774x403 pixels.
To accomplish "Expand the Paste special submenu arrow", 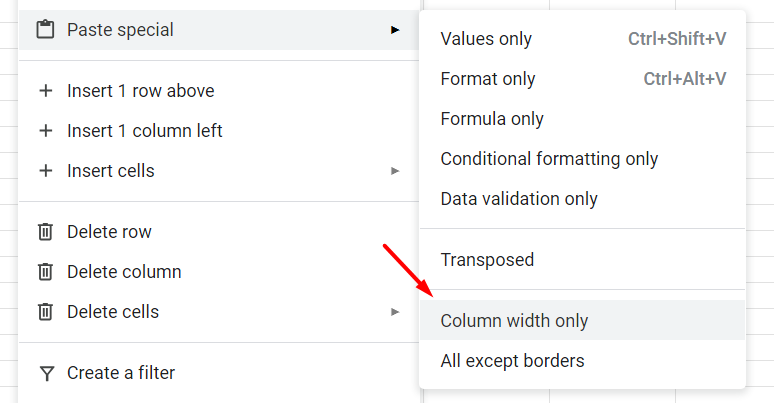I will click(x=395, y=30).
